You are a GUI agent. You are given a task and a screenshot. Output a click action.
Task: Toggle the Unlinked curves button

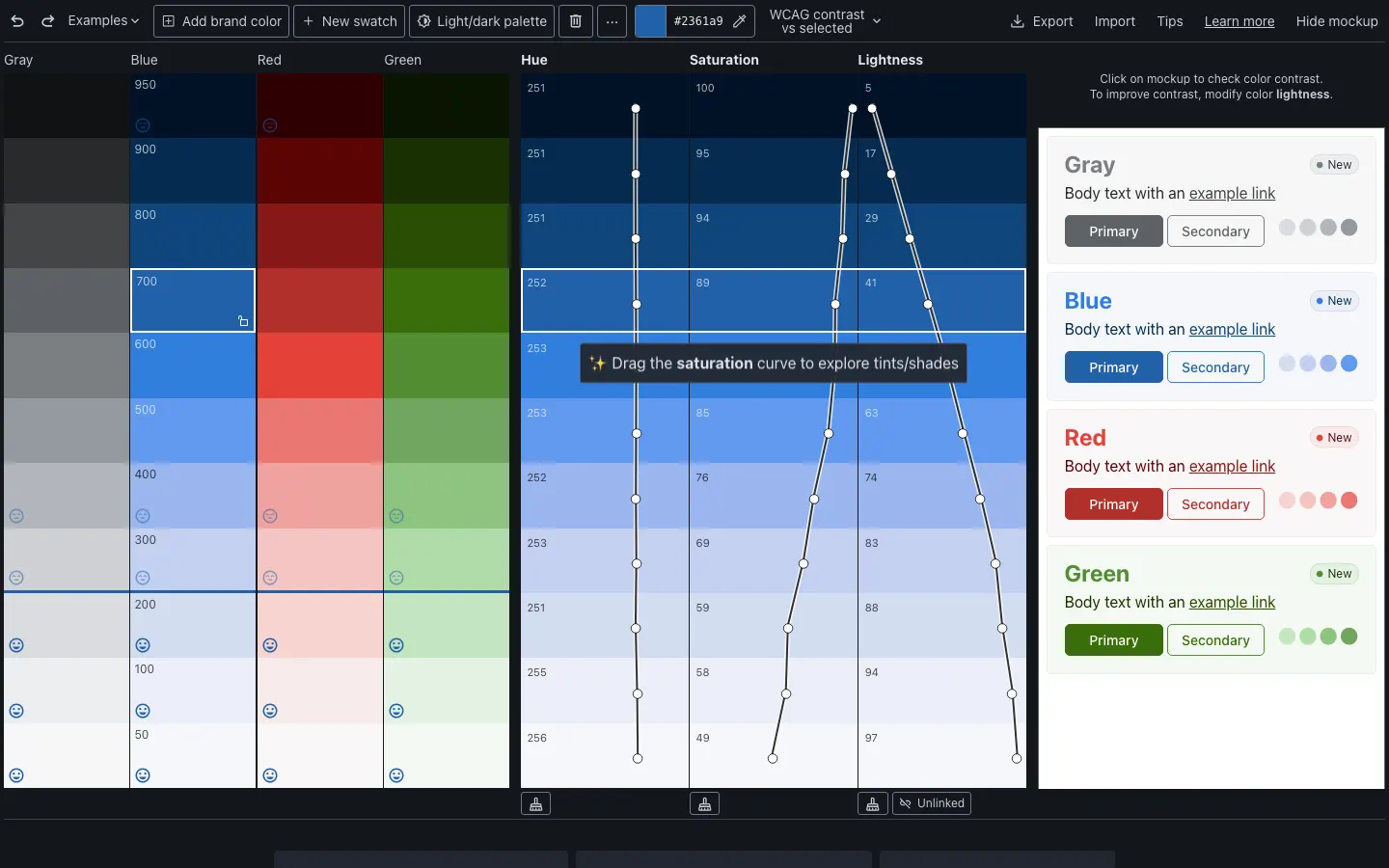[x=932, y=803]
